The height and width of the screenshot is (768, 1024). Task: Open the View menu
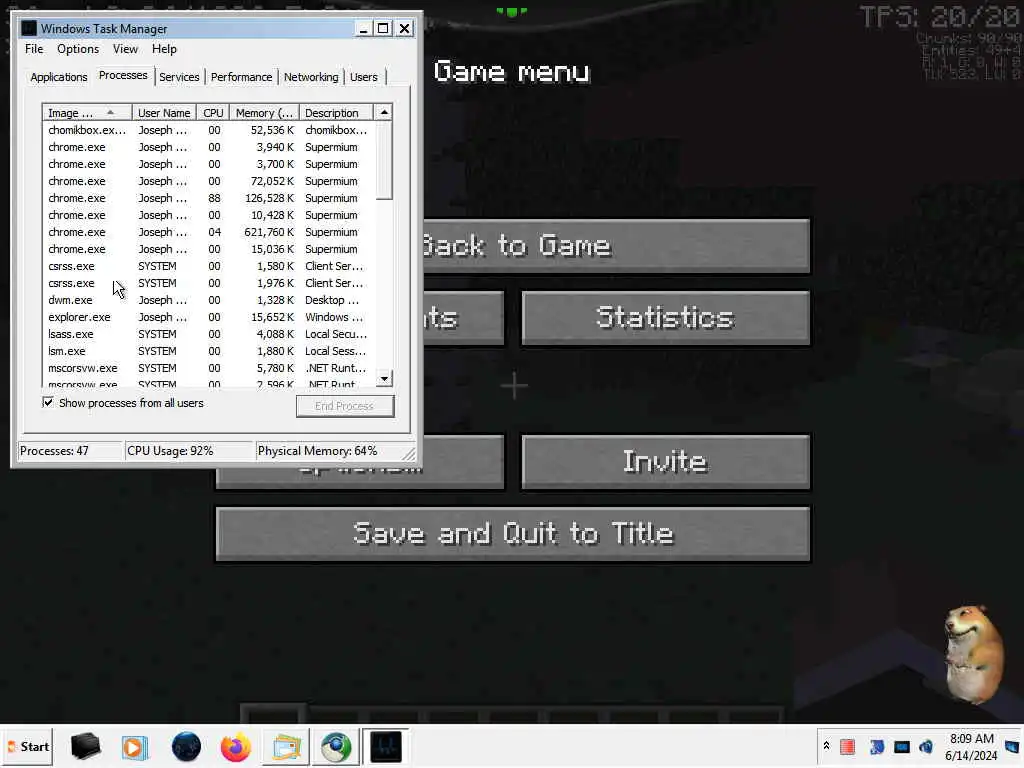[125, 49]
